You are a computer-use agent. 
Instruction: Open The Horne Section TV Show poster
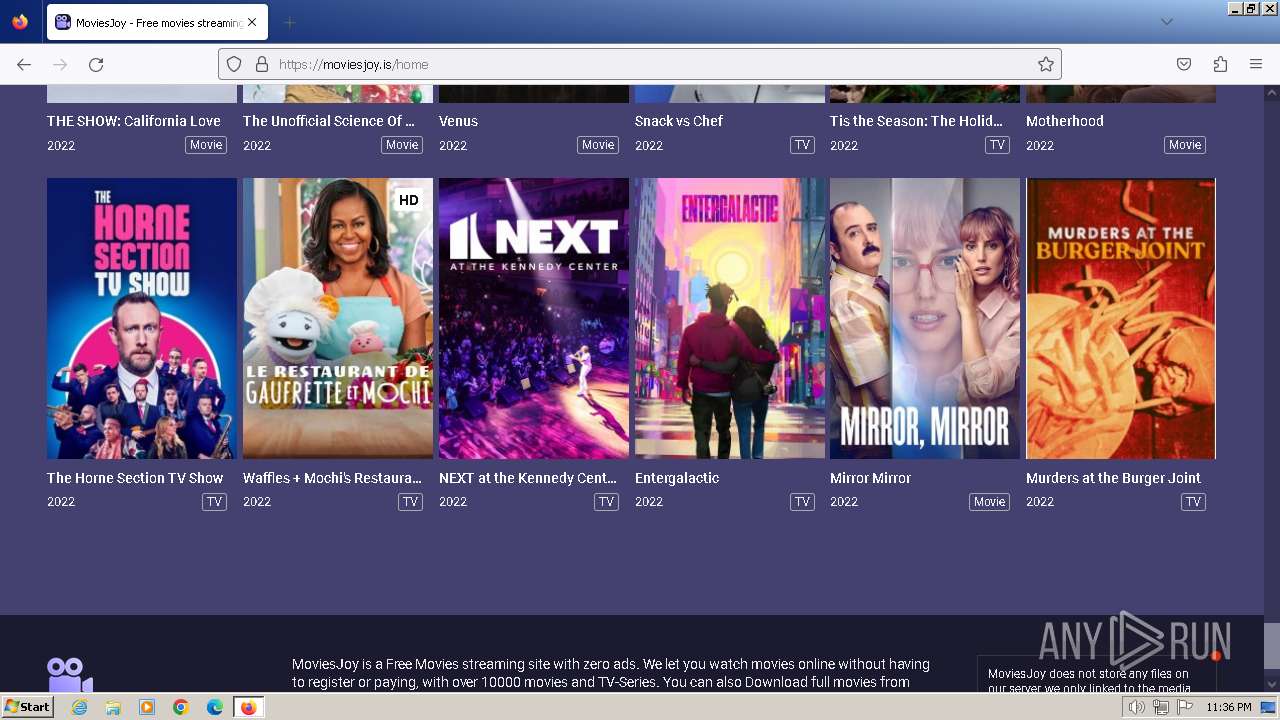pos(142,318)
